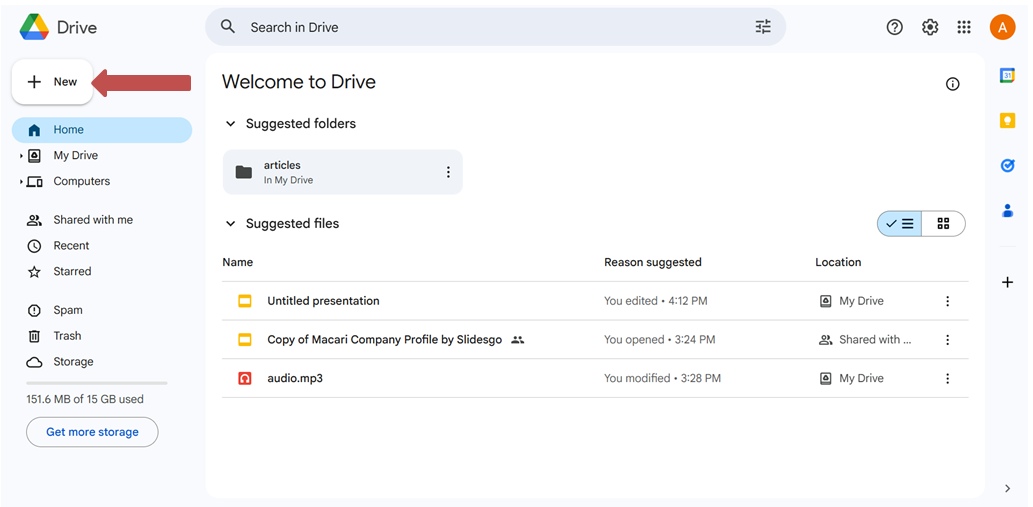The height and width of the screenshot is (507, 1033).
Task: Collapse the Suggested files section
Action: [231, 224]
